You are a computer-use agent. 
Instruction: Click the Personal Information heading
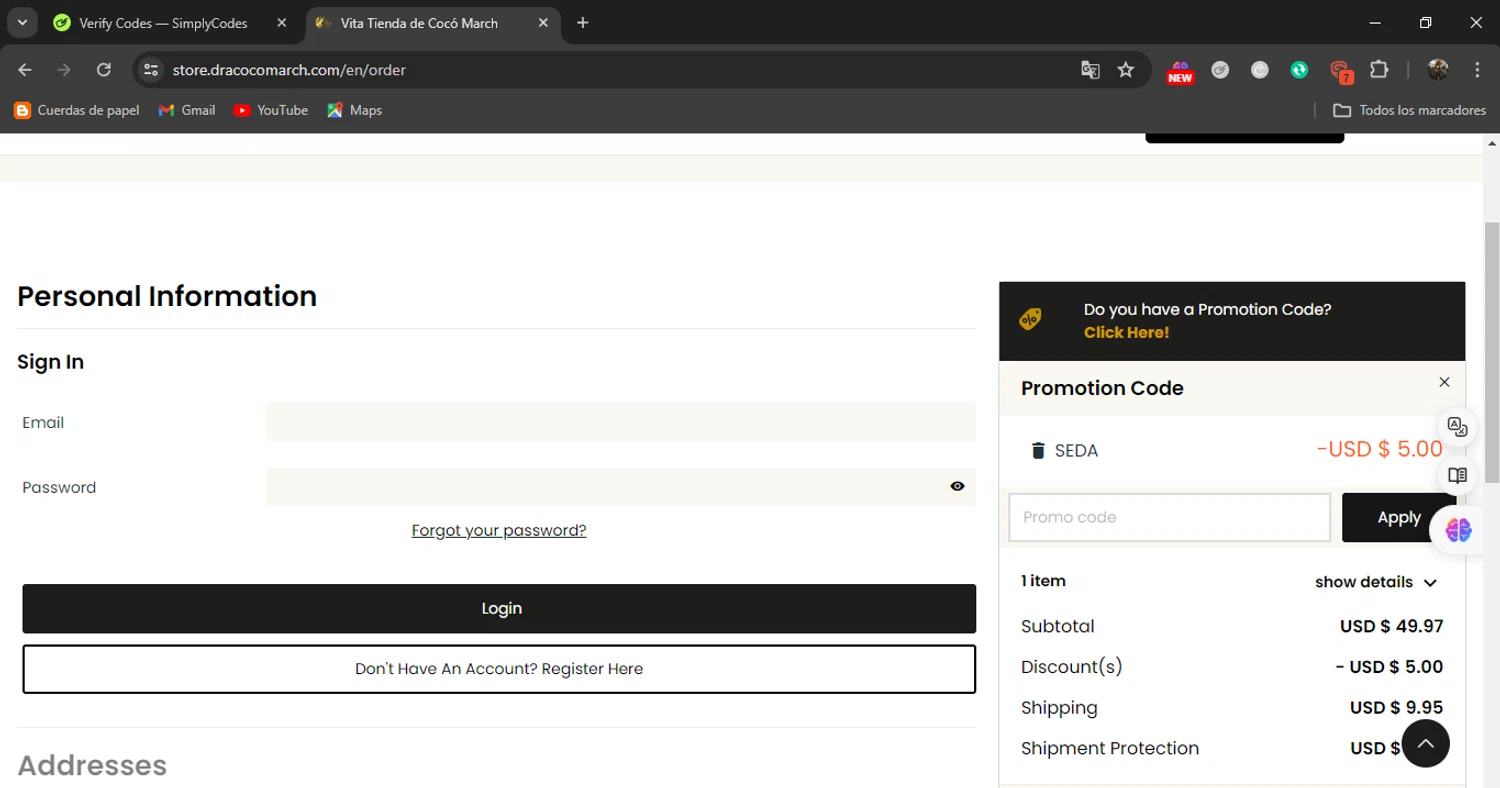(167, 296)
